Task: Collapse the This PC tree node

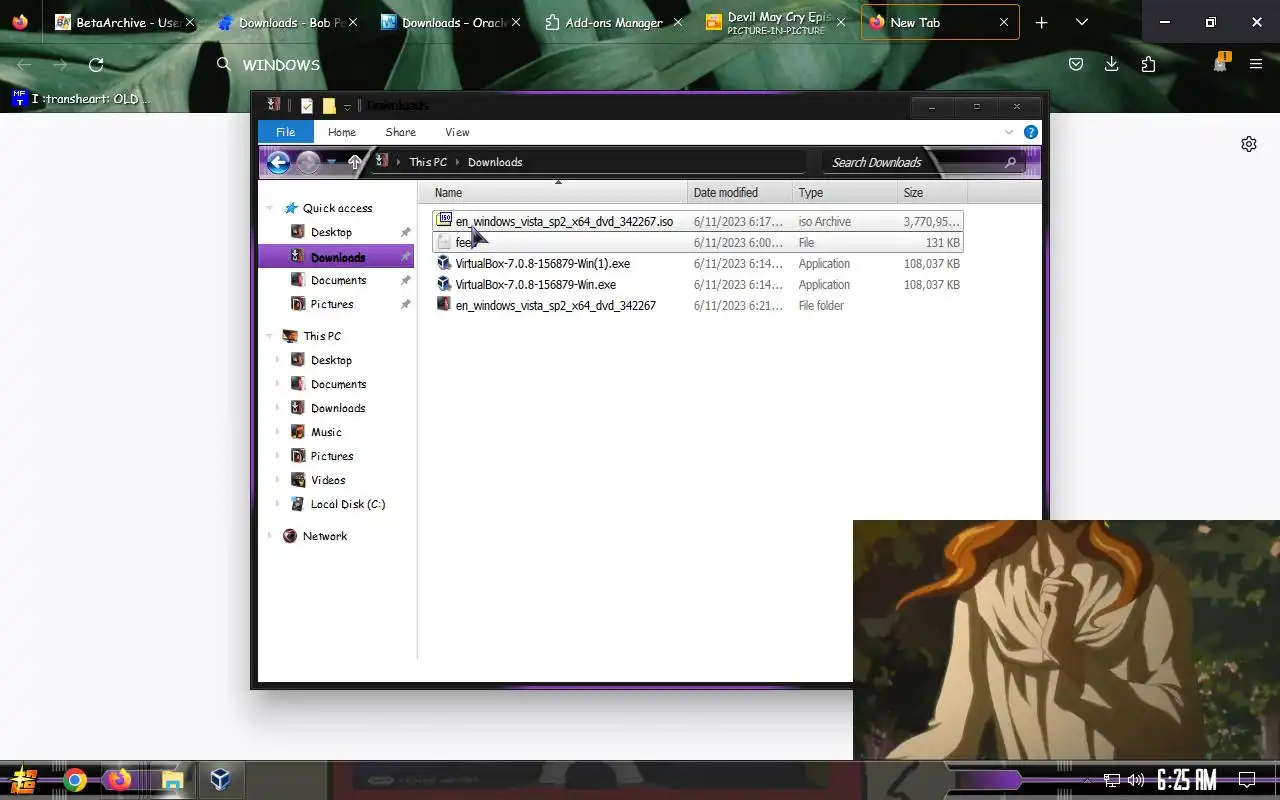Action: [x=270, y=336]
